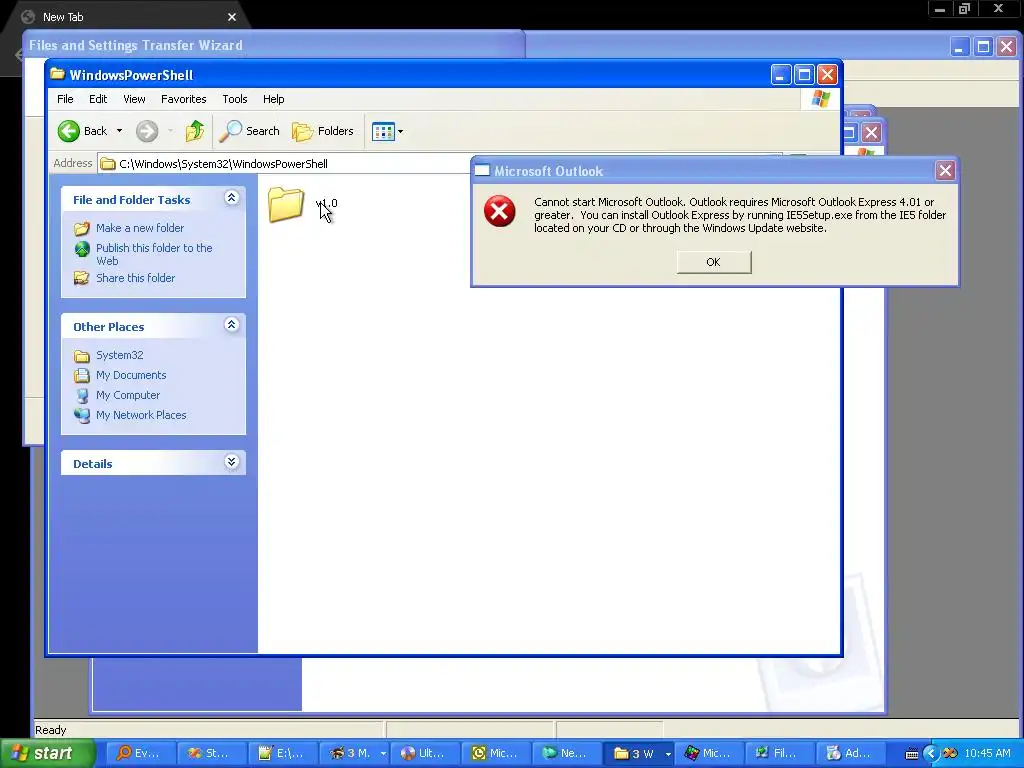Open the View menu
Image resolution: width=1024 pixels, height=768 pixels.
(135, 99)
